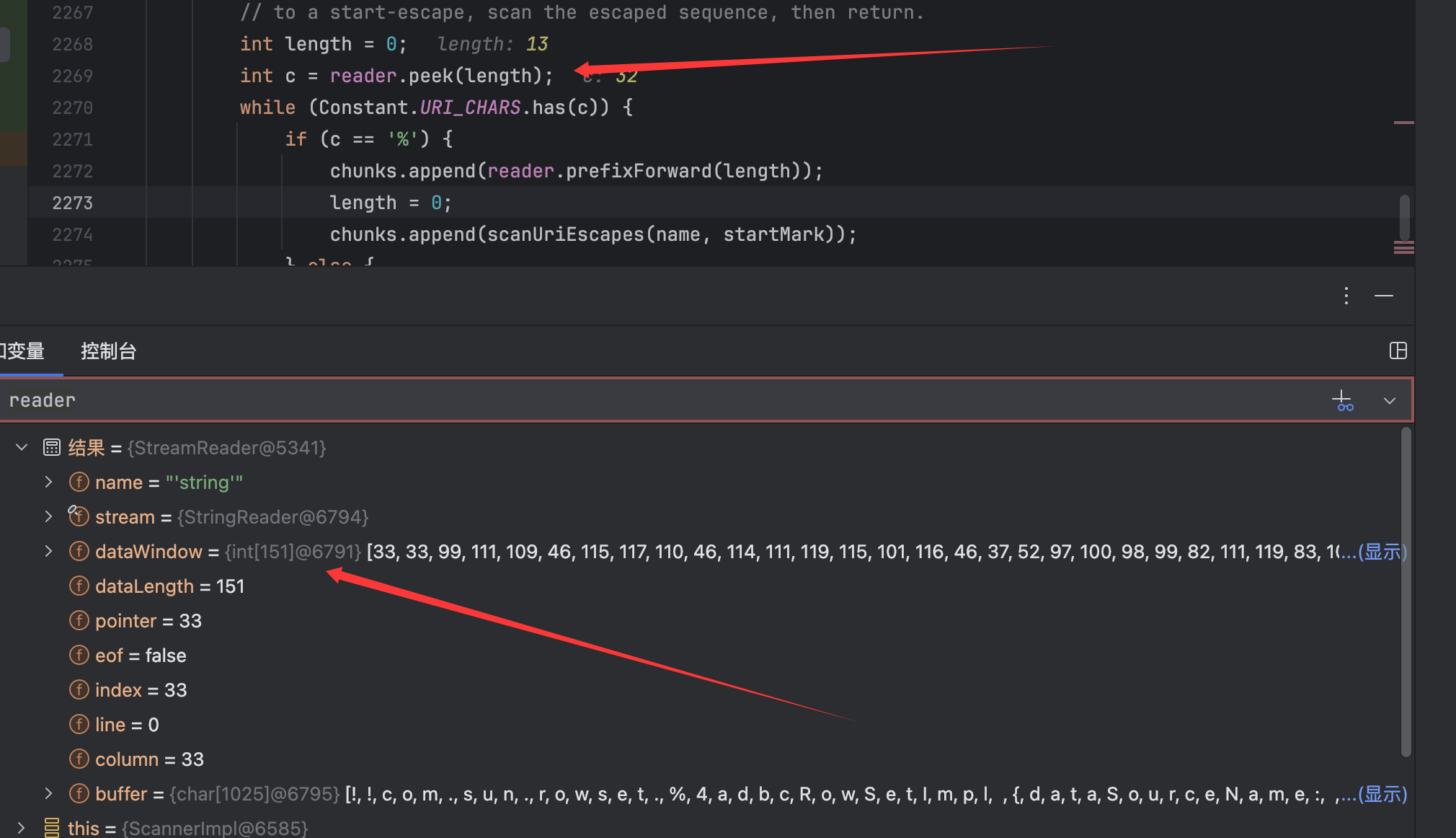
Task: Click the field icon beside eof
Action: (x=79, y=656)
